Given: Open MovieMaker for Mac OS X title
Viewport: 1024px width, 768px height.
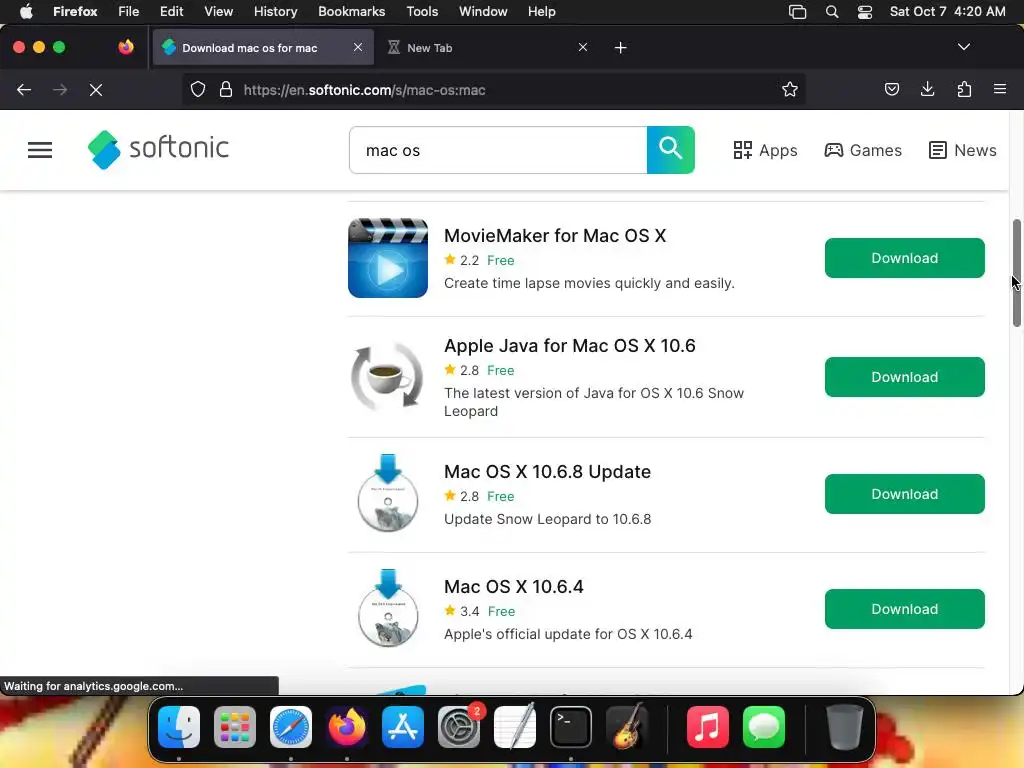Looking at the screenshot, I should click(x=554, y=236).
